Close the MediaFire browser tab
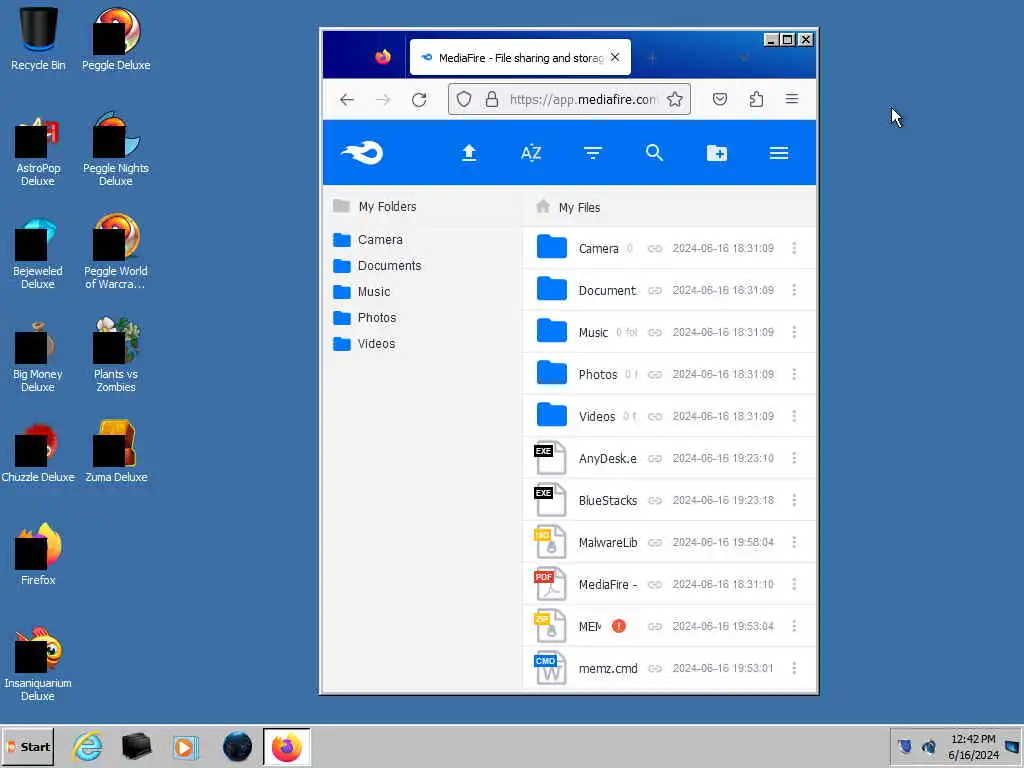The image size is (1024, 768). coord(615,57)
